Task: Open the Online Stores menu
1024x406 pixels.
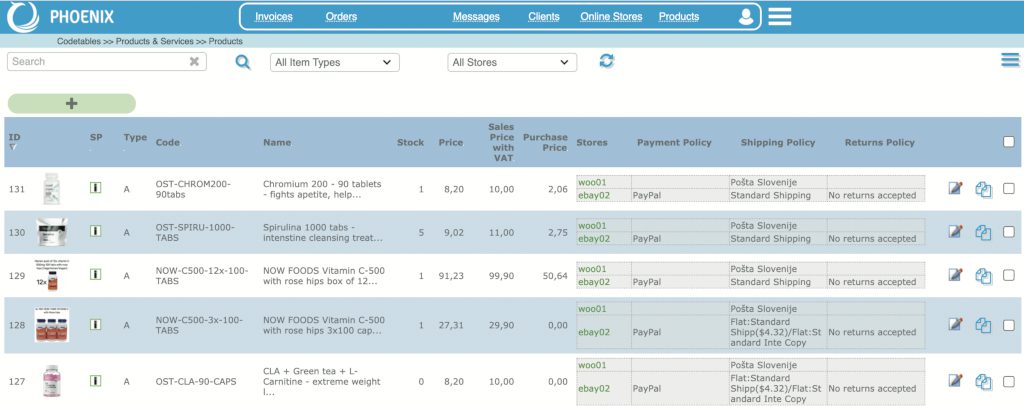Action: point(612,17)
